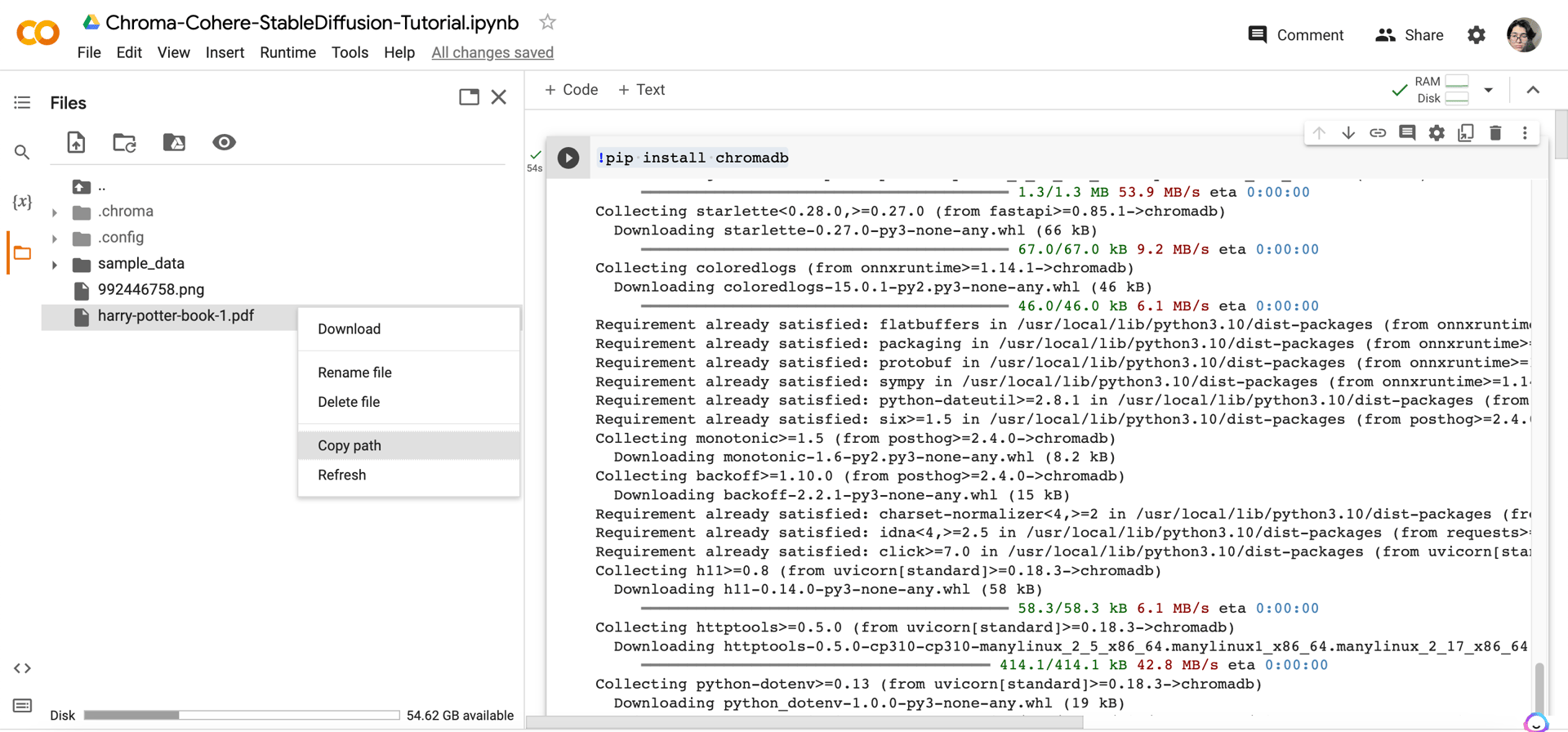This screenshot has width=1568, height=732.
Task: Click the horizontal output scrollbar
Action: pyautogui.click(x=804, y=722)
